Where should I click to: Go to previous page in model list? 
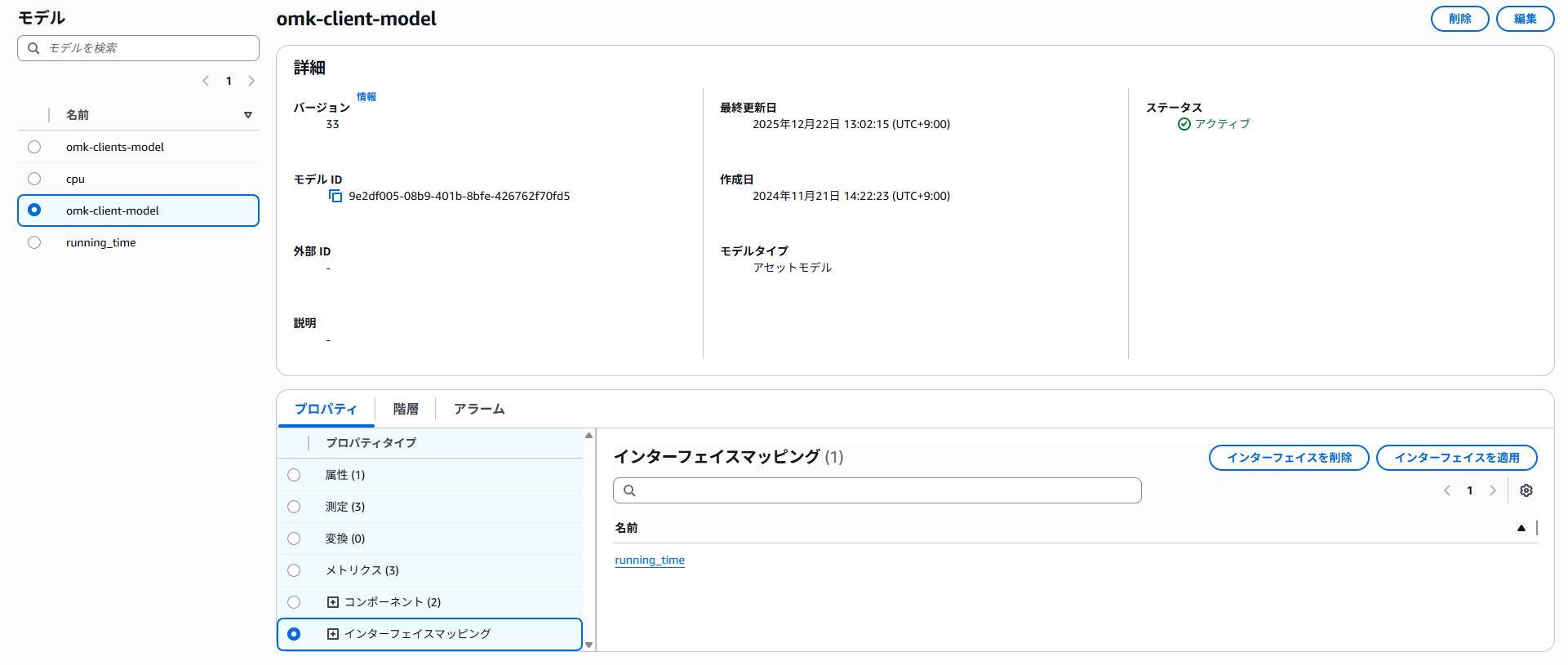click(206, 81)
